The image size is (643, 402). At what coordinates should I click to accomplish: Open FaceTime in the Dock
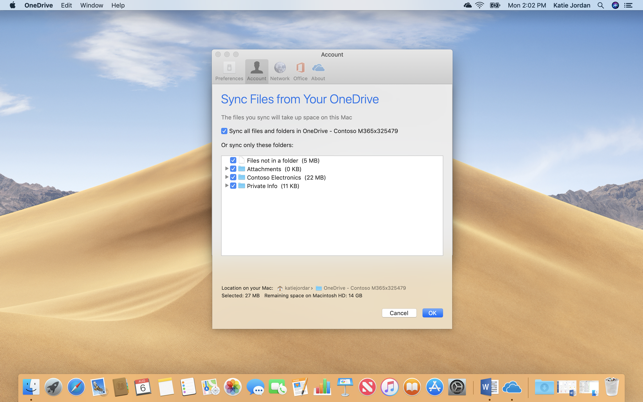coord(278,387)
